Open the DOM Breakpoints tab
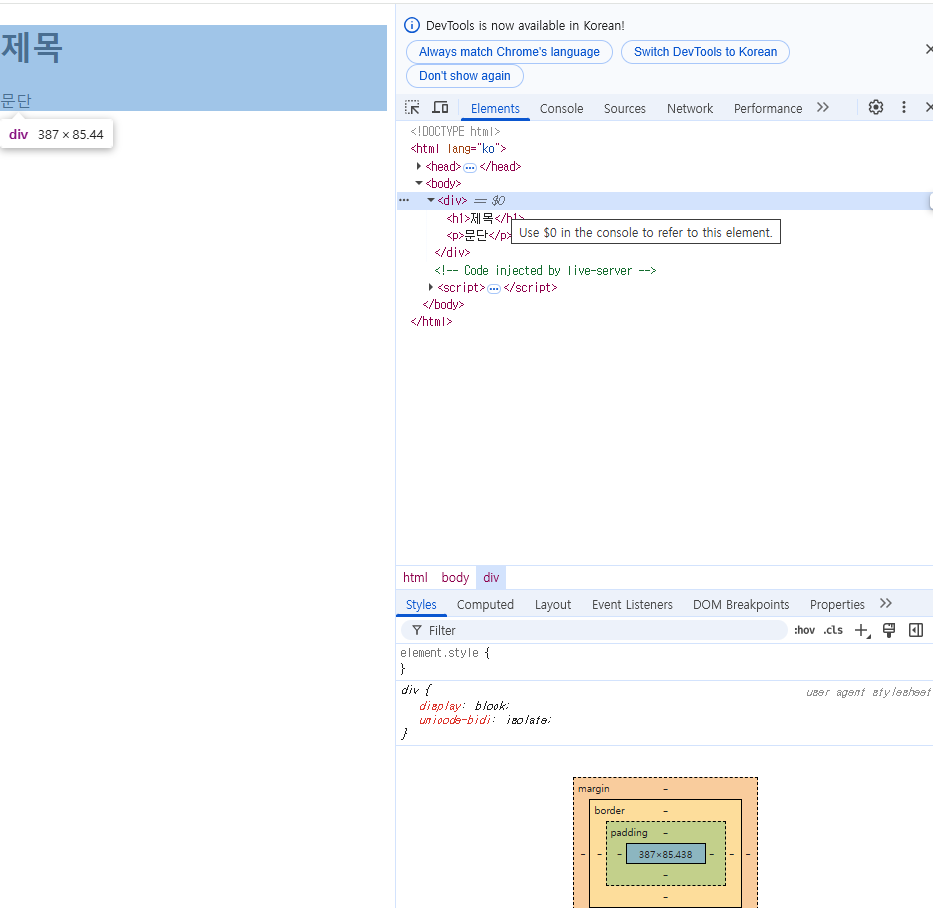 point(741,605)
